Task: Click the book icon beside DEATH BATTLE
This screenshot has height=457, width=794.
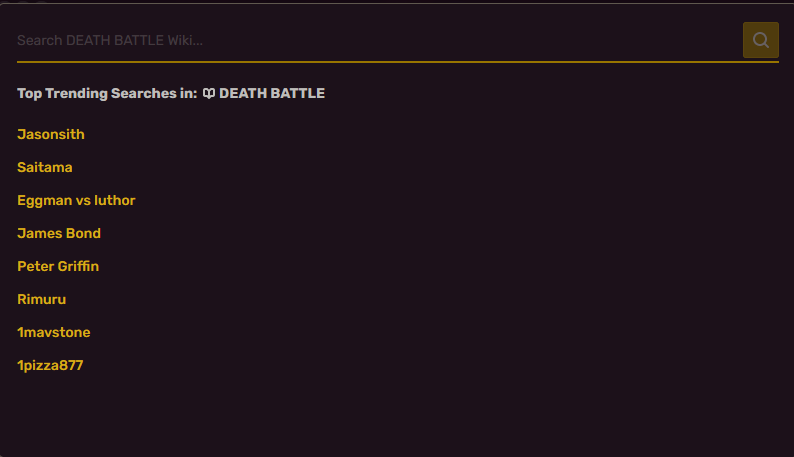Action: pyautogui.click(x=209, y=93)
